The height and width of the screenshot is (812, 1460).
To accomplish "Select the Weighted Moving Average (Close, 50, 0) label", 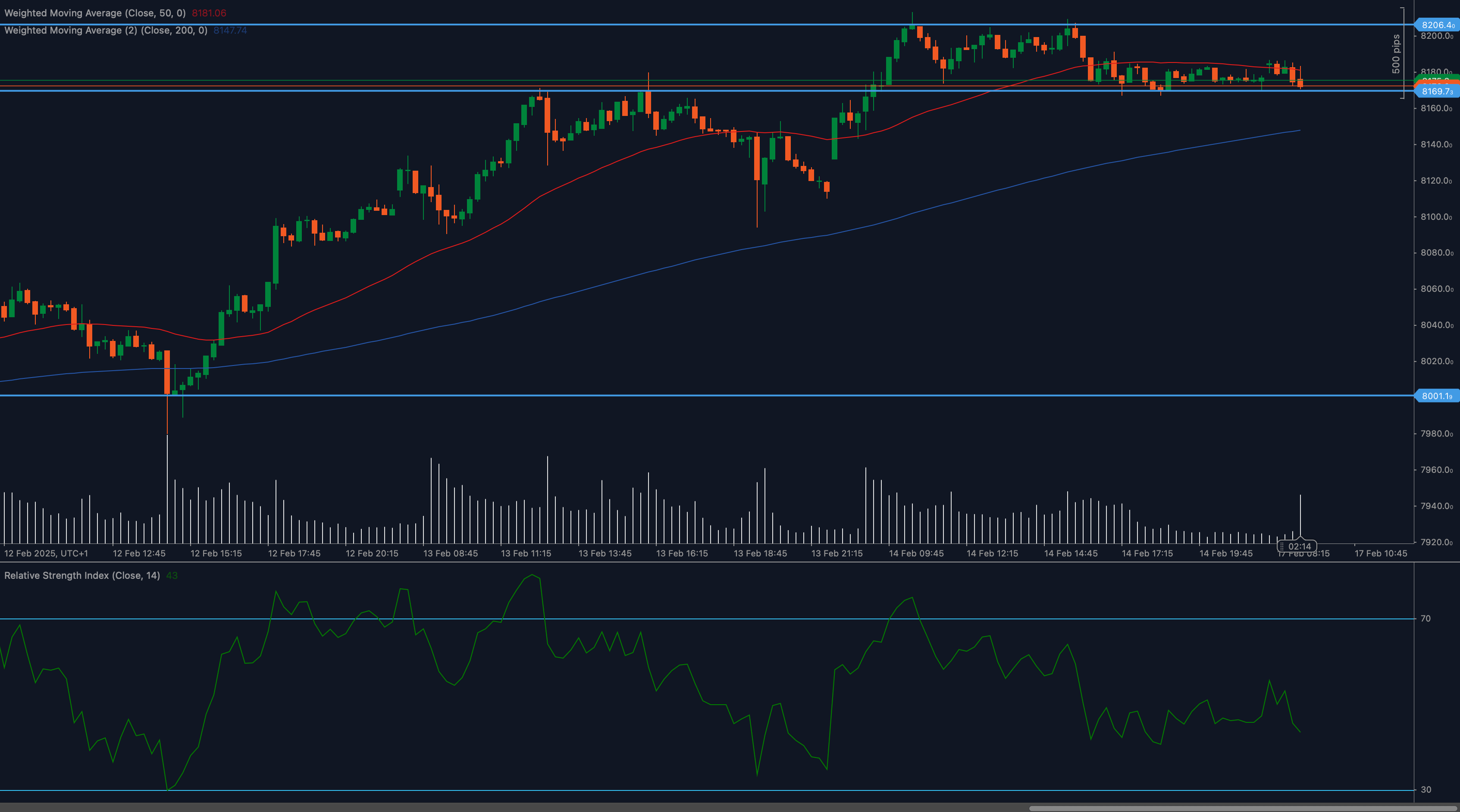I will tap(95, 13).
